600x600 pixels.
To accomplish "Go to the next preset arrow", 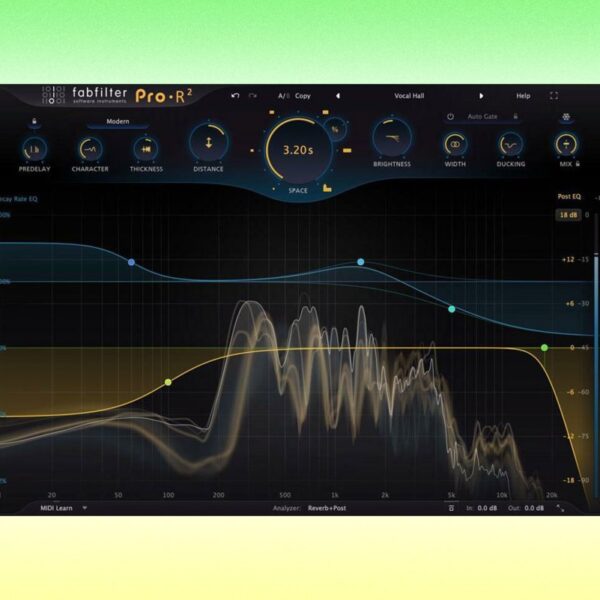I will pyautogui.click(x=481, y=96).
